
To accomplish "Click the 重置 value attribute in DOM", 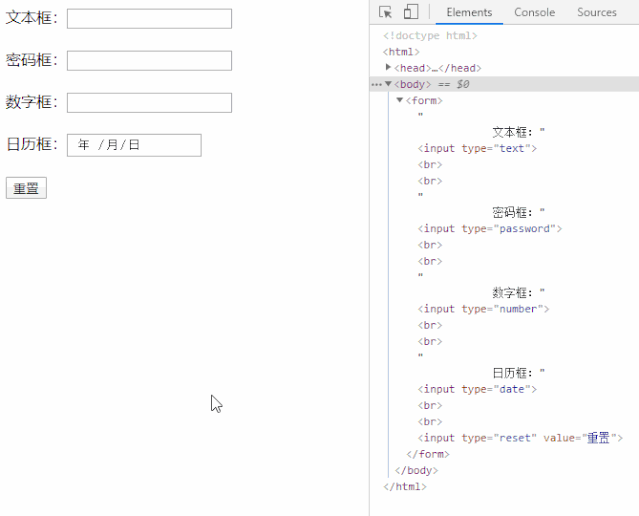I will point(598,438).
